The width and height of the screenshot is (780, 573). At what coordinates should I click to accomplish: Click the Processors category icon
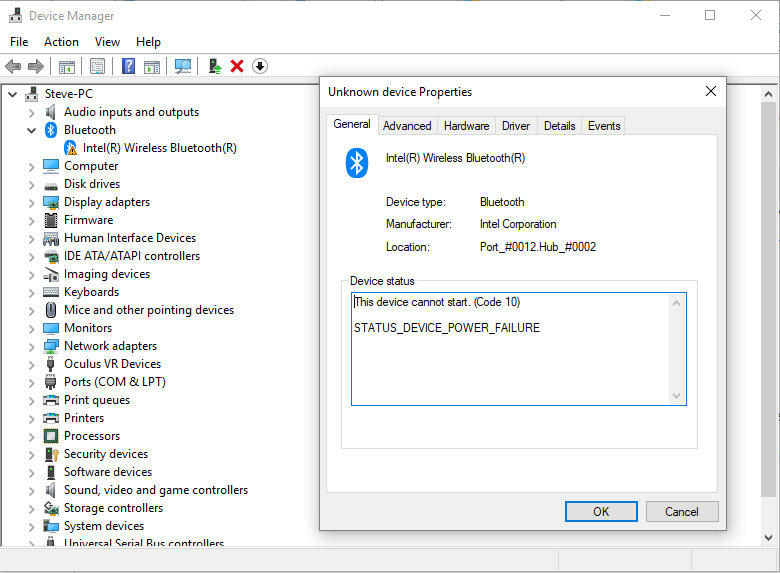click(51, 436)
